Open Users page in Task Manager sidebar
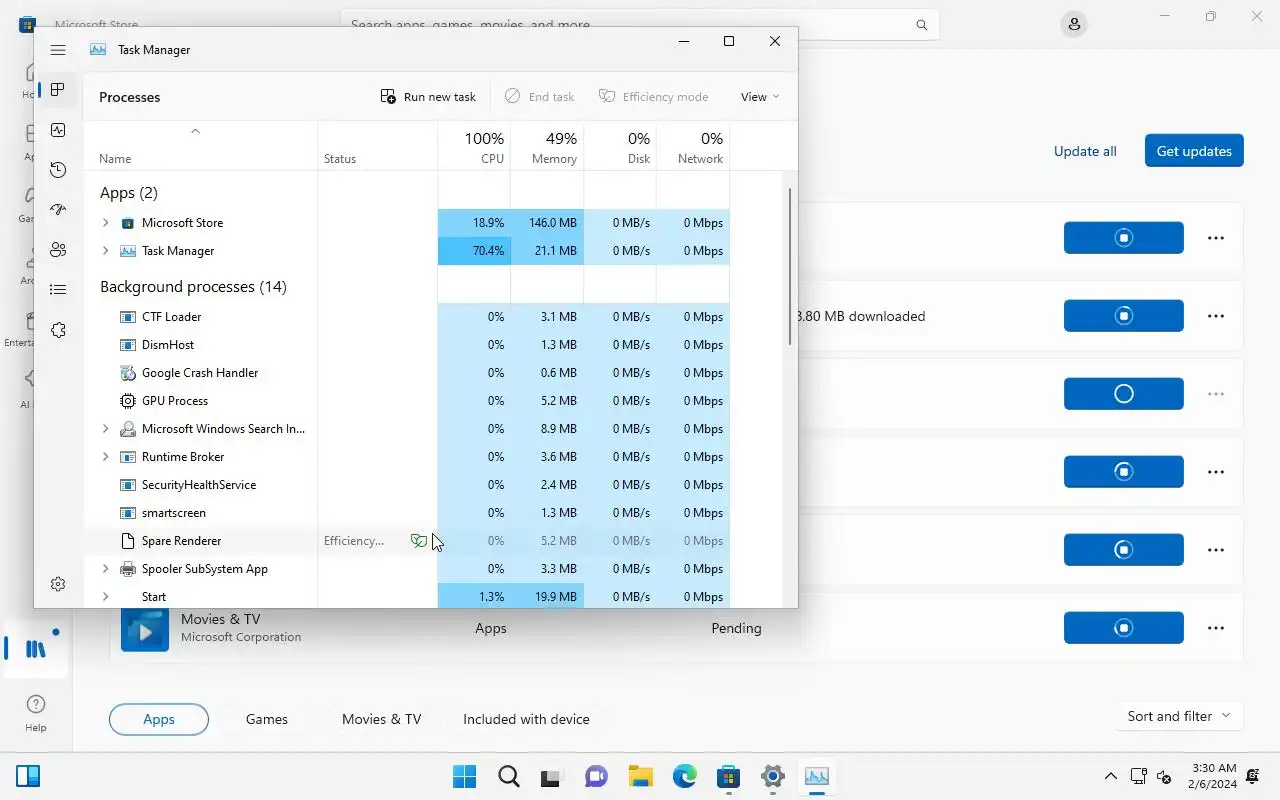The image size is (1280, 800). click(x=58, y=250)
